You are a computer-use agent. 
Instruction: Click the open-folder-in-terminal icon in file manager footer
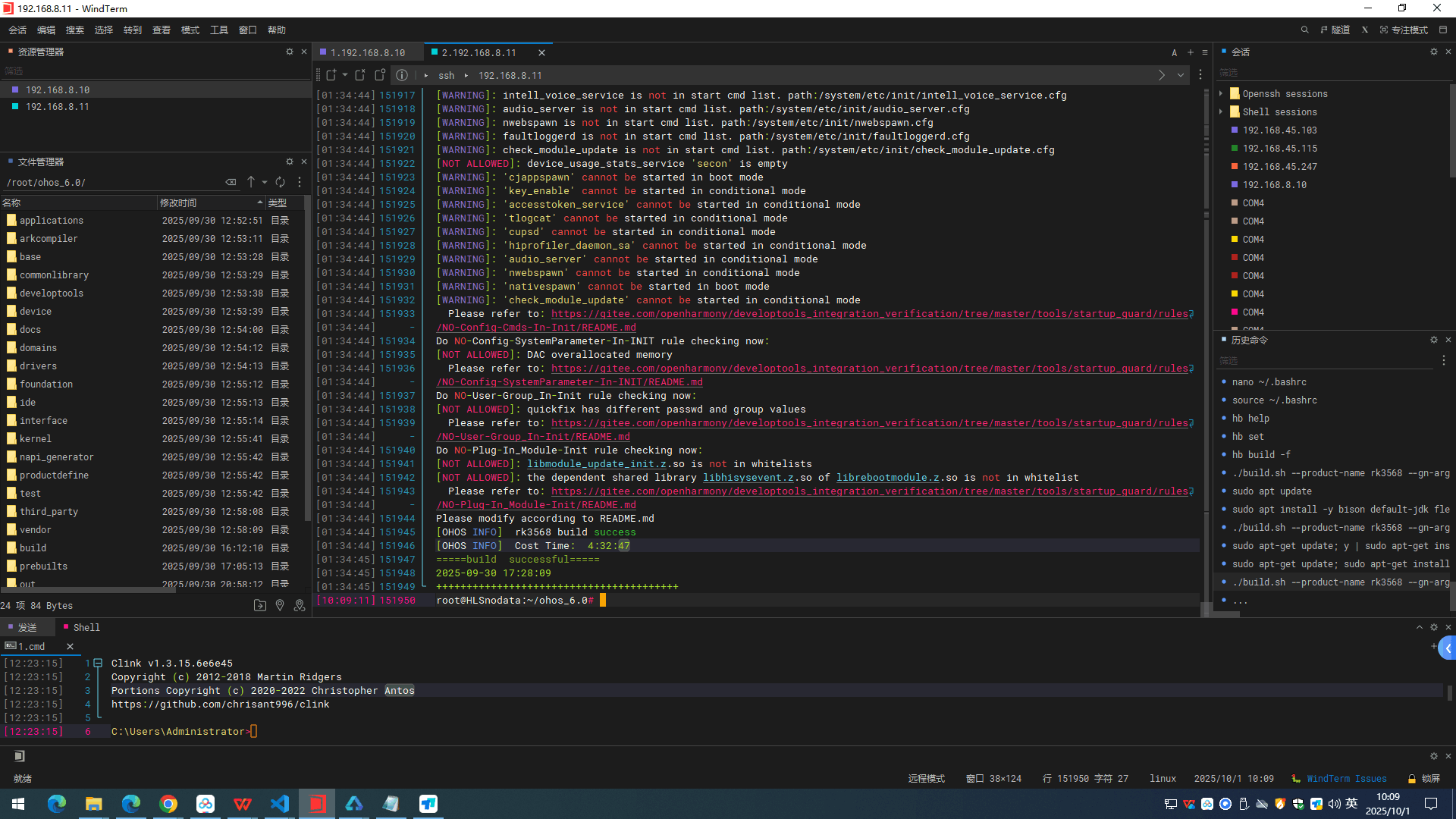point(260,605)
